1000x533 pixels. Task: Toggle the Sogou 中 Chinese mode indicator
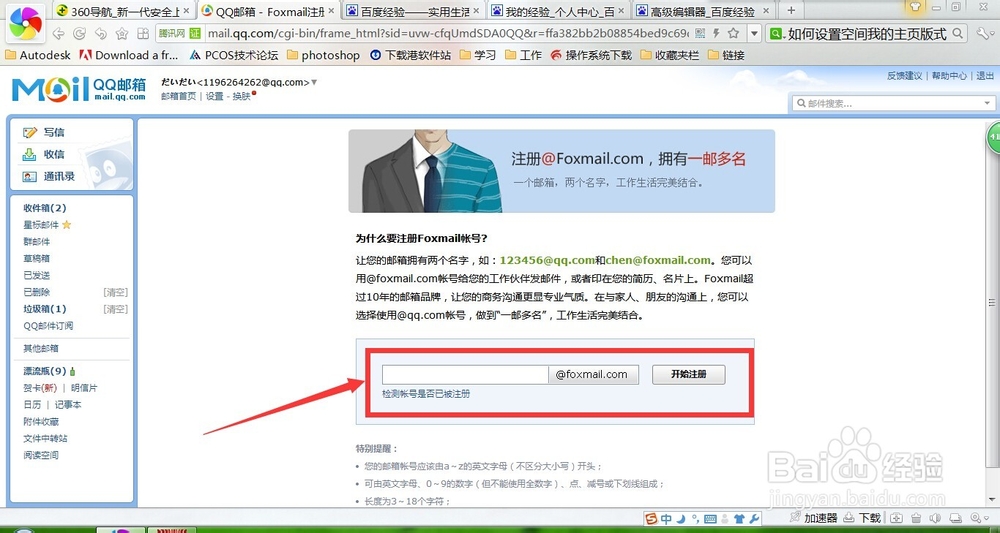coord(666,518)
